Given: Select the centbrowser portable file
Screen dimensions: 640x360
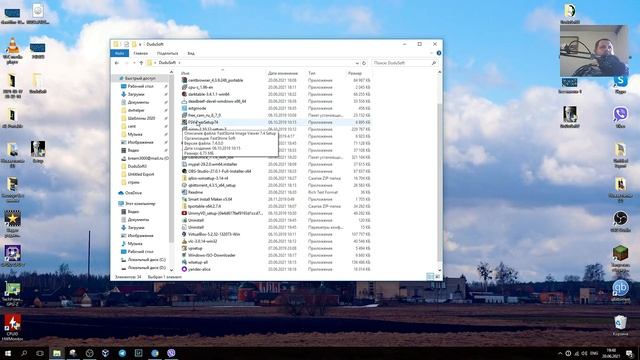Looking at the screenshot, I should pos(216,80).
